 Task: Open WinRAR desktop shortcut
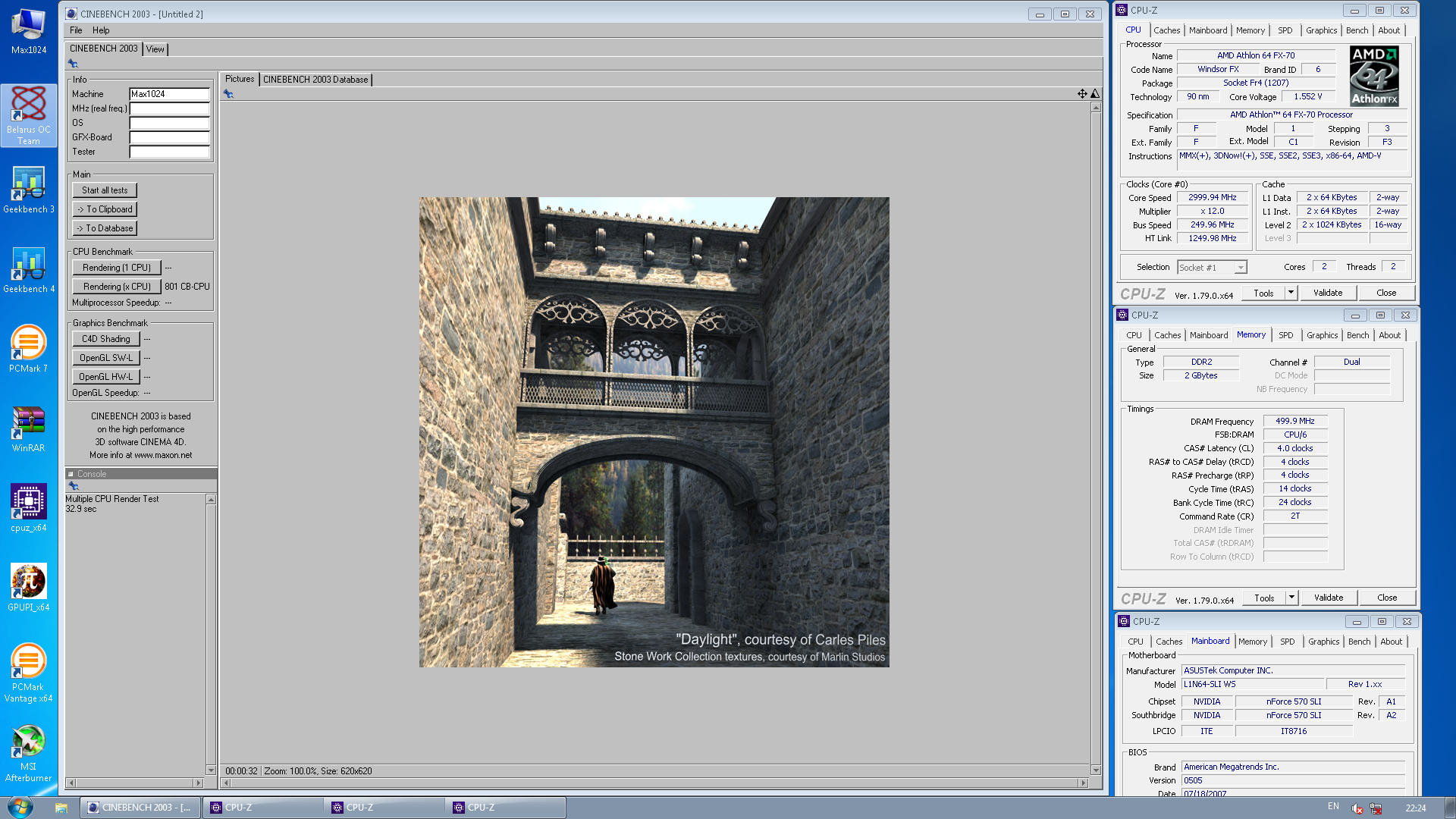tap(29, 429)
